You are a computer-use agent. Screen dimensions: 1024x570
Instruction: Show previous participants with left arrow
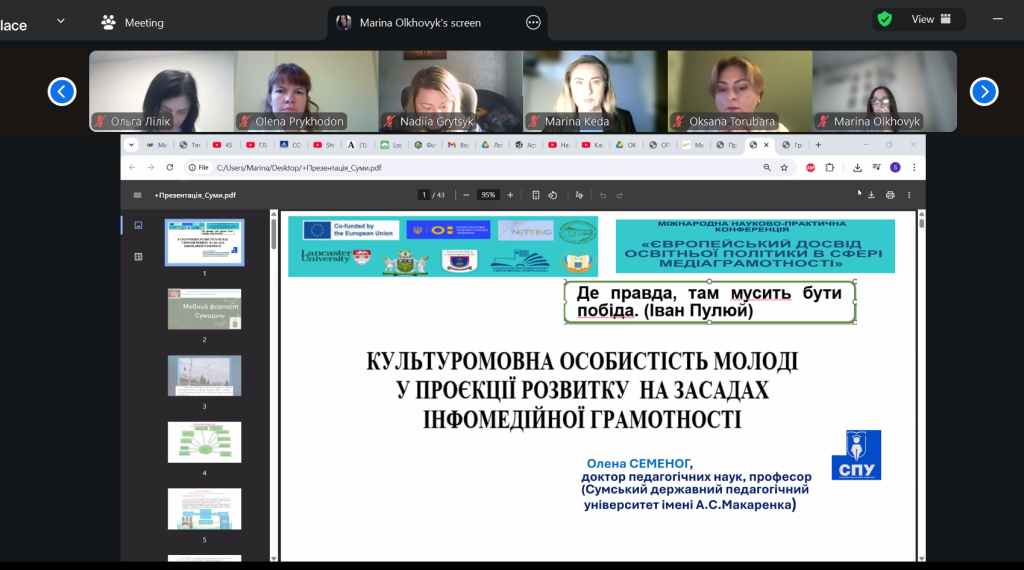62,92
